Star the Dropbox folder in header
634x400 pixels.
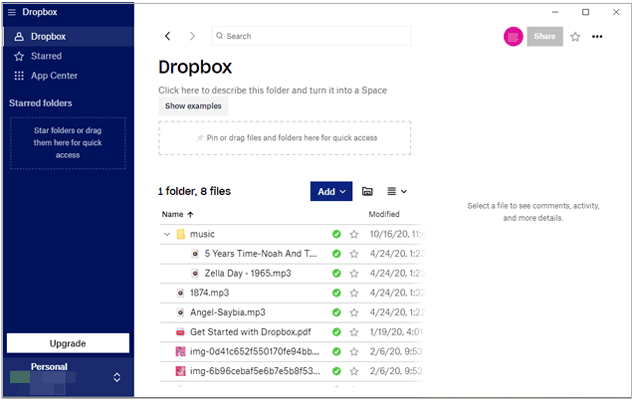point(575,37)
